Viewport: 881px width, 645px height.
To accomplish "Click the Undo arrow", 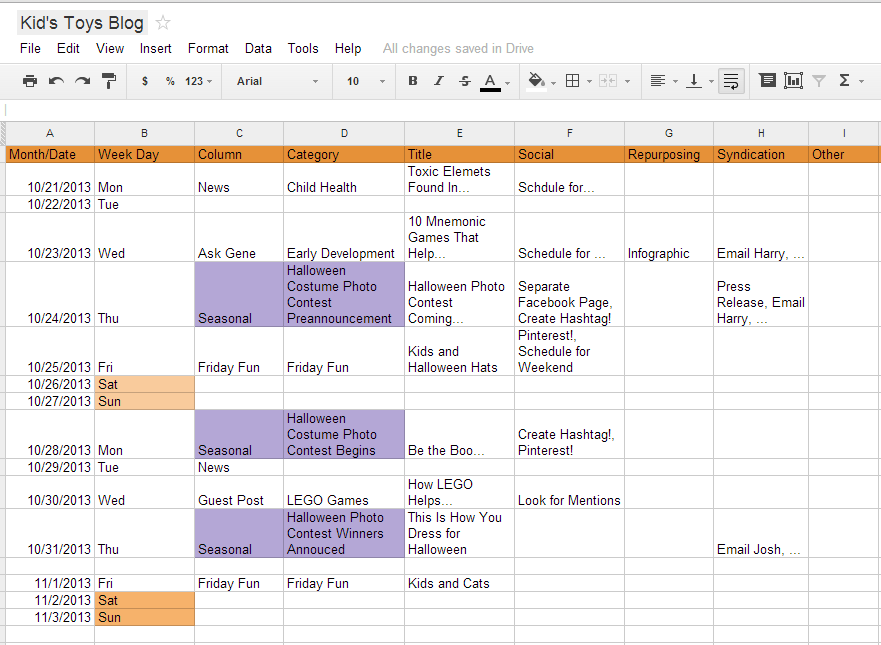I will click(57, 81).
